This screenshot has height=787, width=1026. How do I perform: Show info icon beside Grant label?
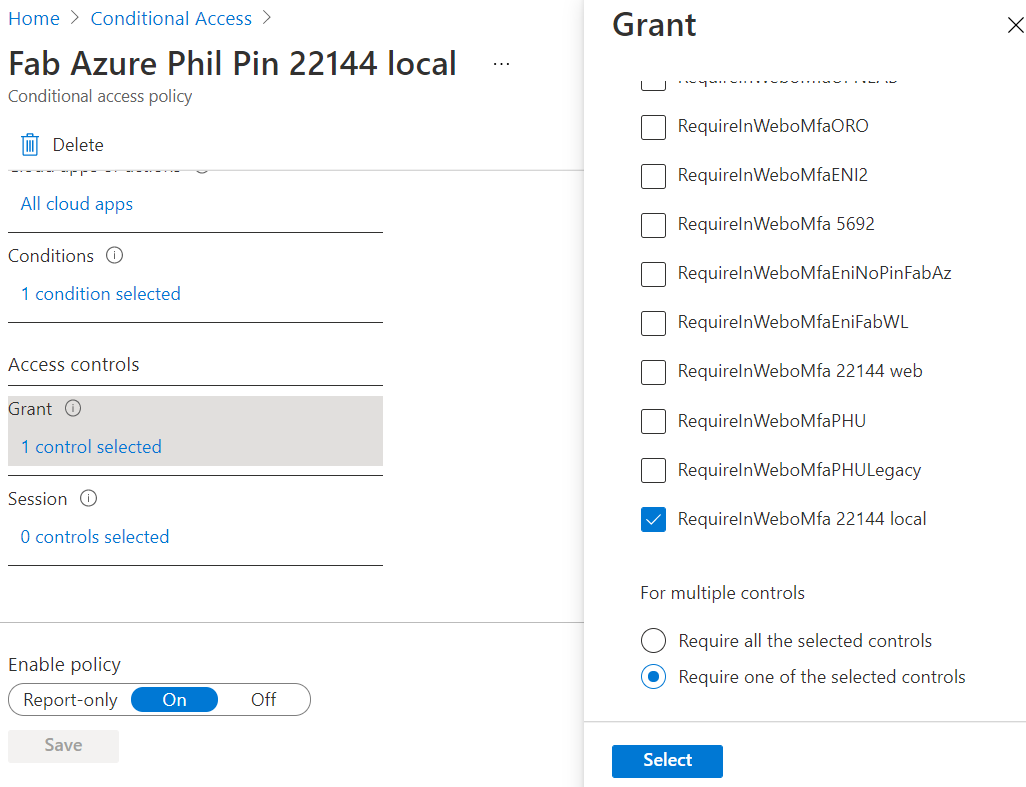point(73,409)
